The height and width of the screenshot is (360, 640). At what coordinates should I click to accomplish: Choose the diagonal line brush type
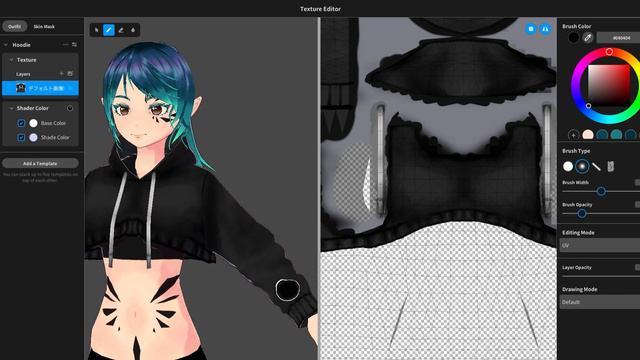click(x=596, y=166)
